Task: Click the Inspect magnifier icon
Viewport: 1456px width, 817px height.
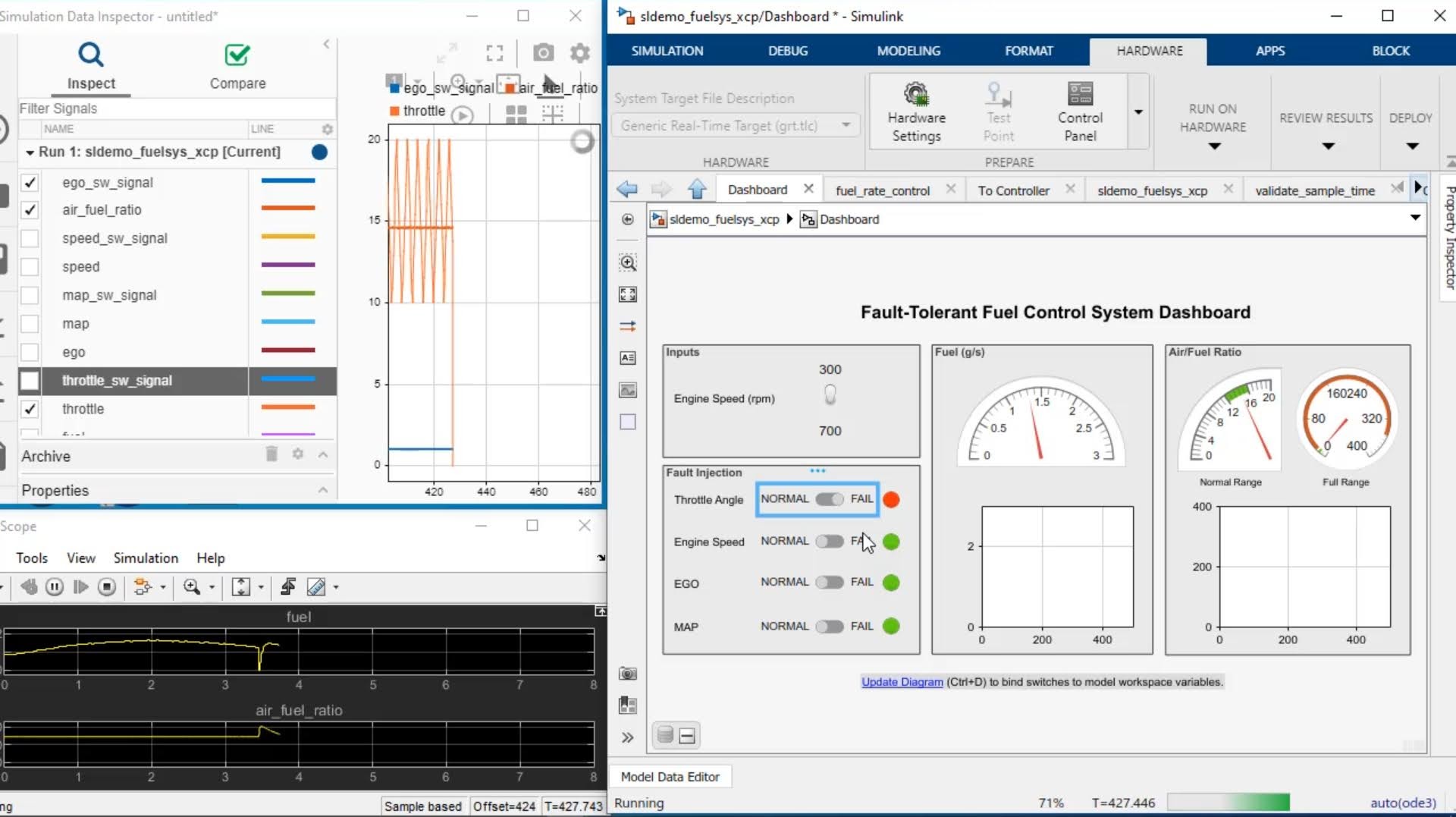Action: pos(90,55)
